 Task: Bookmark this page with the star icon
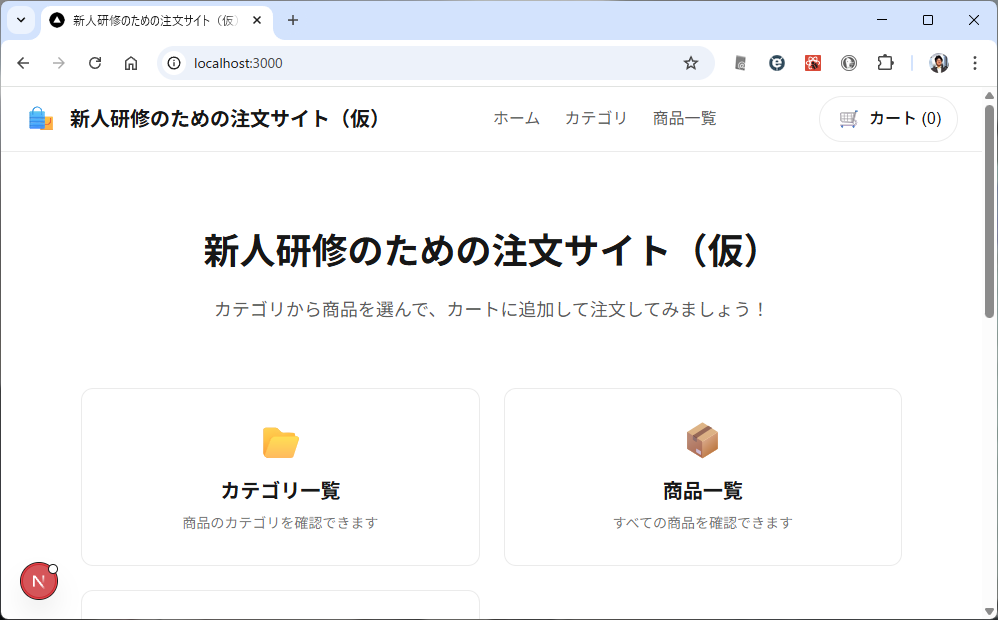[x=690, y=63]
